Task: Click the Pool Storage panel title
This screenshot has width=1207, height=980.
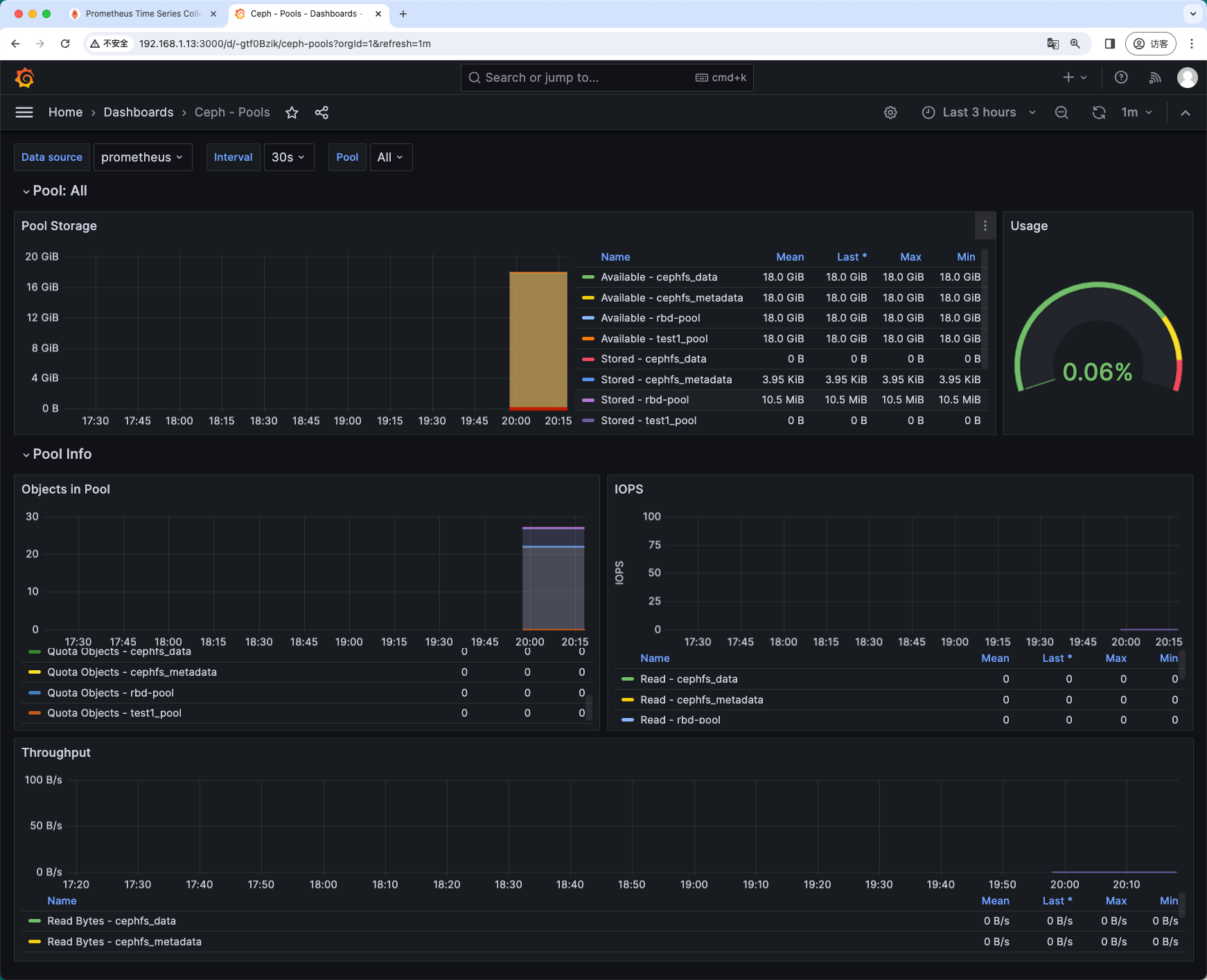Action: (x=59, y=226)
